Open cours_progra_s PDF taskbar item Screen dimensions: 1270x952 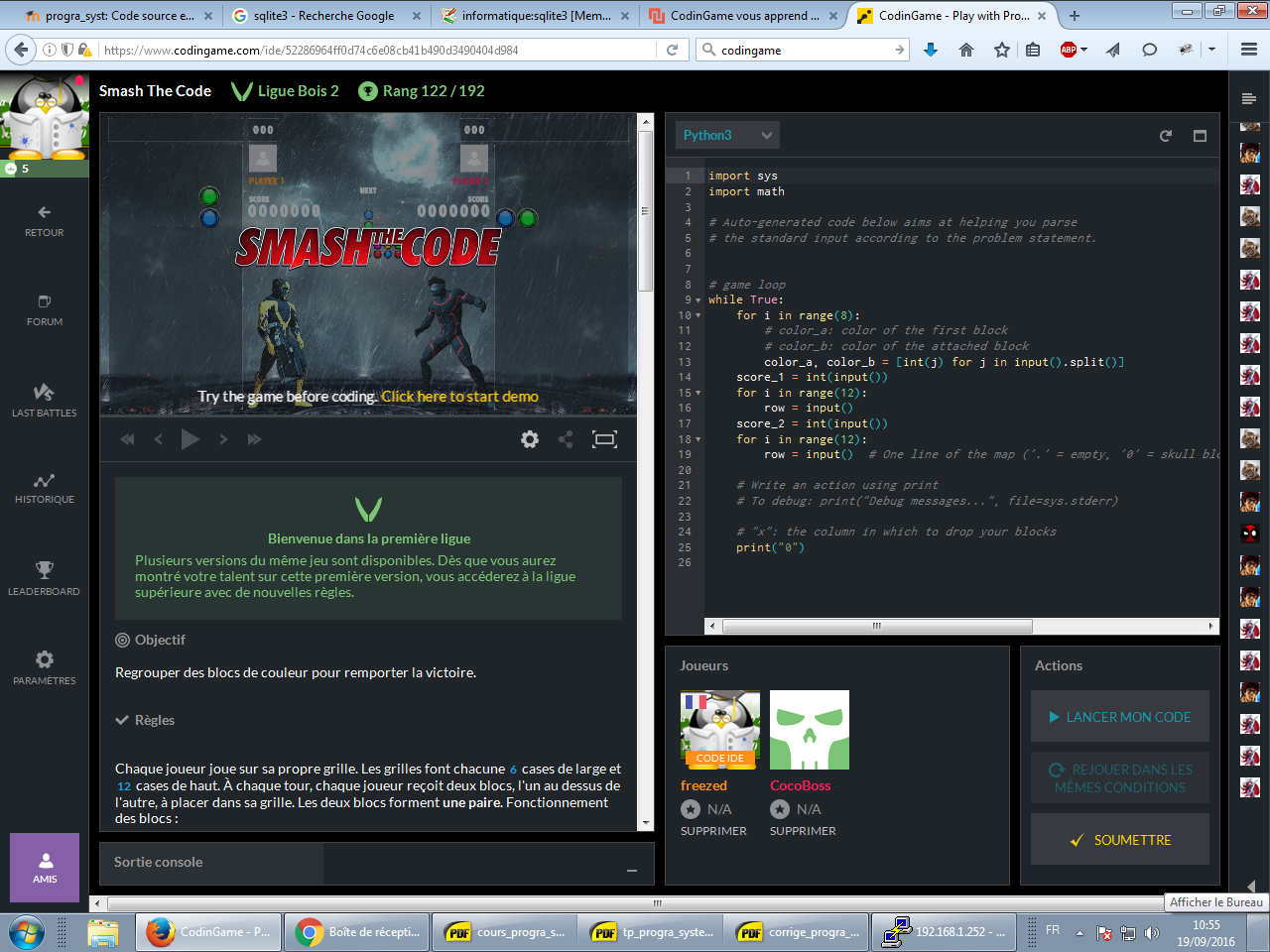[x=505, y=932]
